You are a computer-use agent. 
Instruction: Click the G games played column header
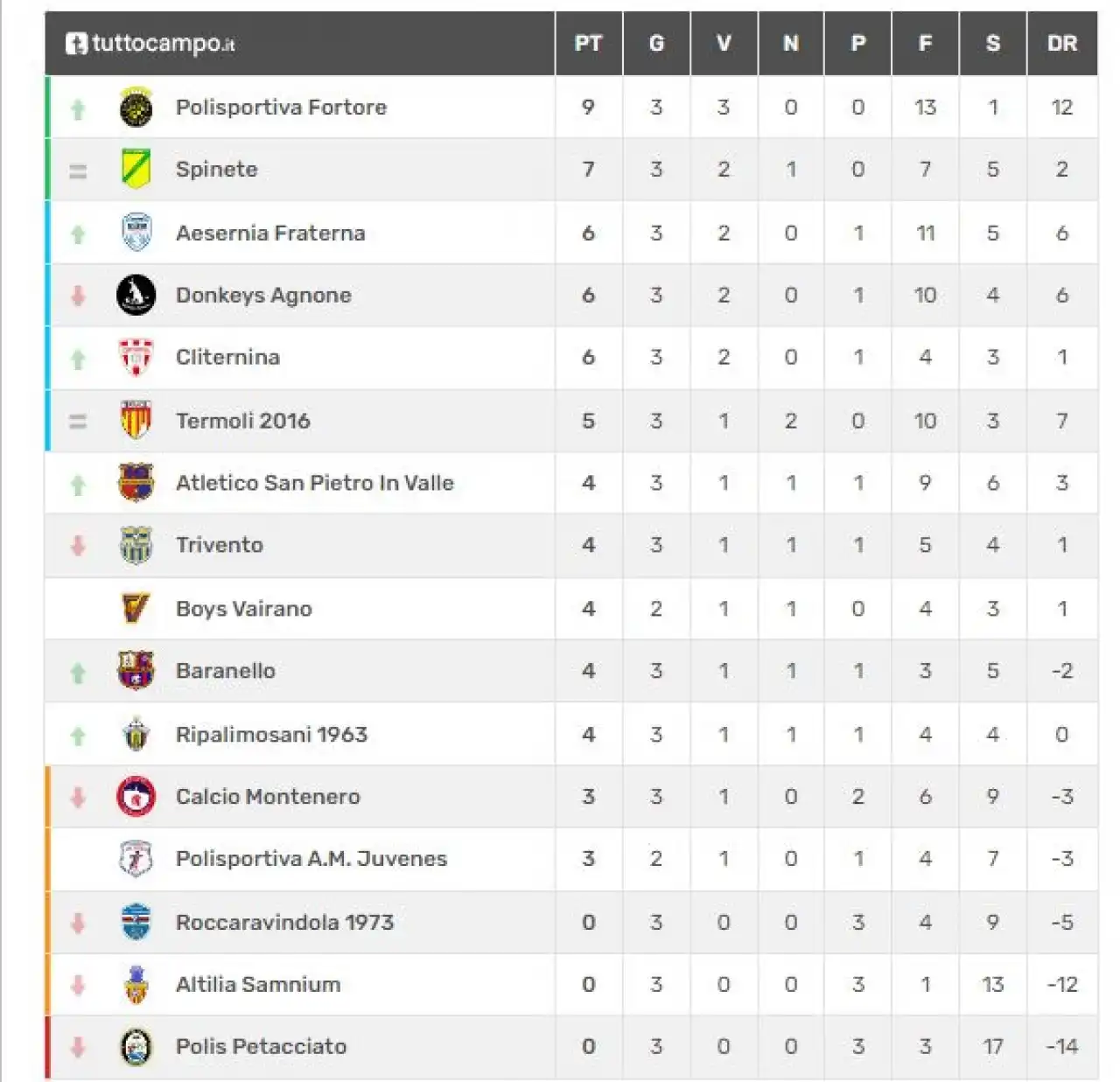click(x=656, y=44)
